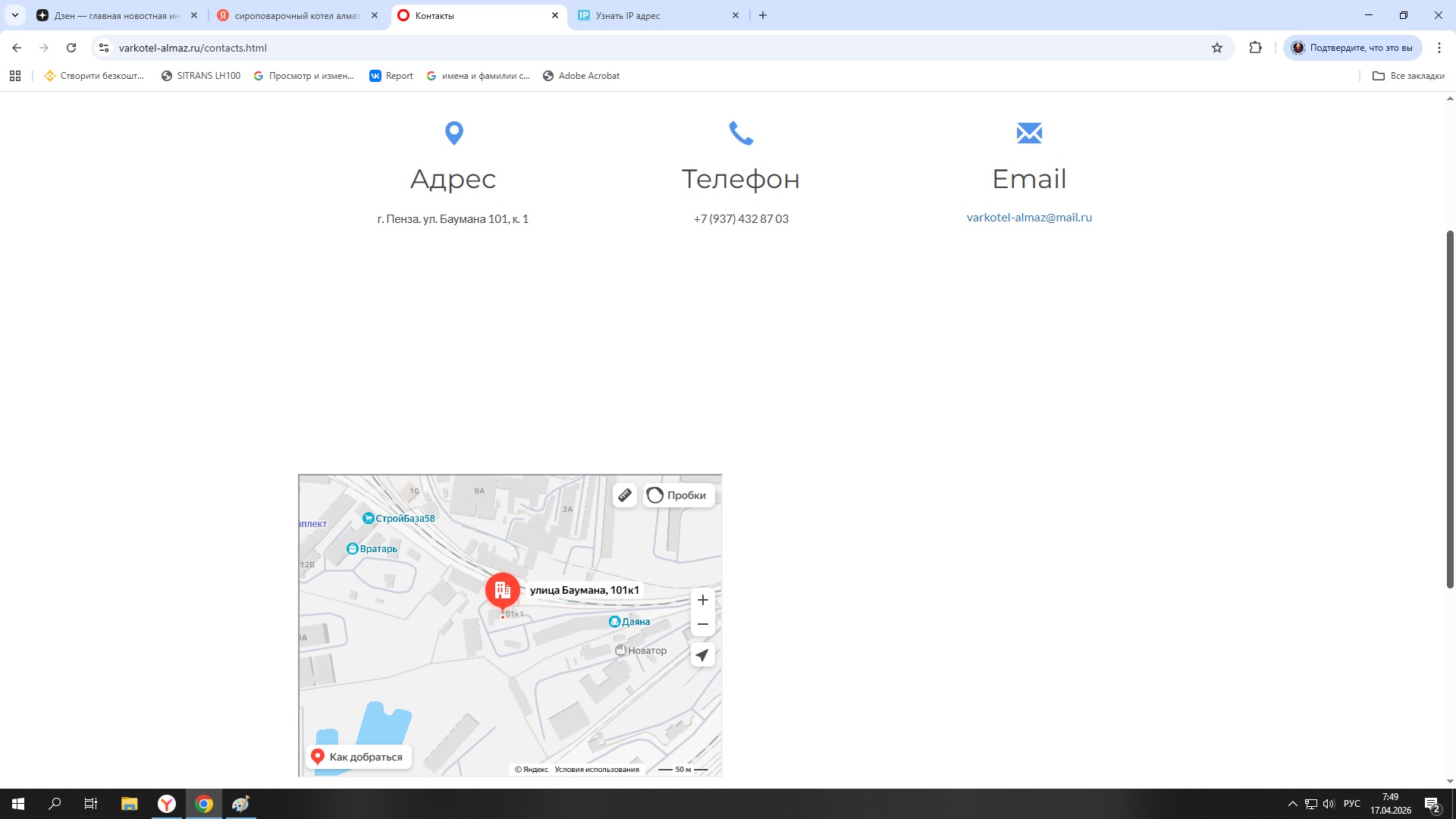Open the varkotel-almaz@mail.ru email link
This screenshot has height=819, width=1456.
tap(1028, 218)
